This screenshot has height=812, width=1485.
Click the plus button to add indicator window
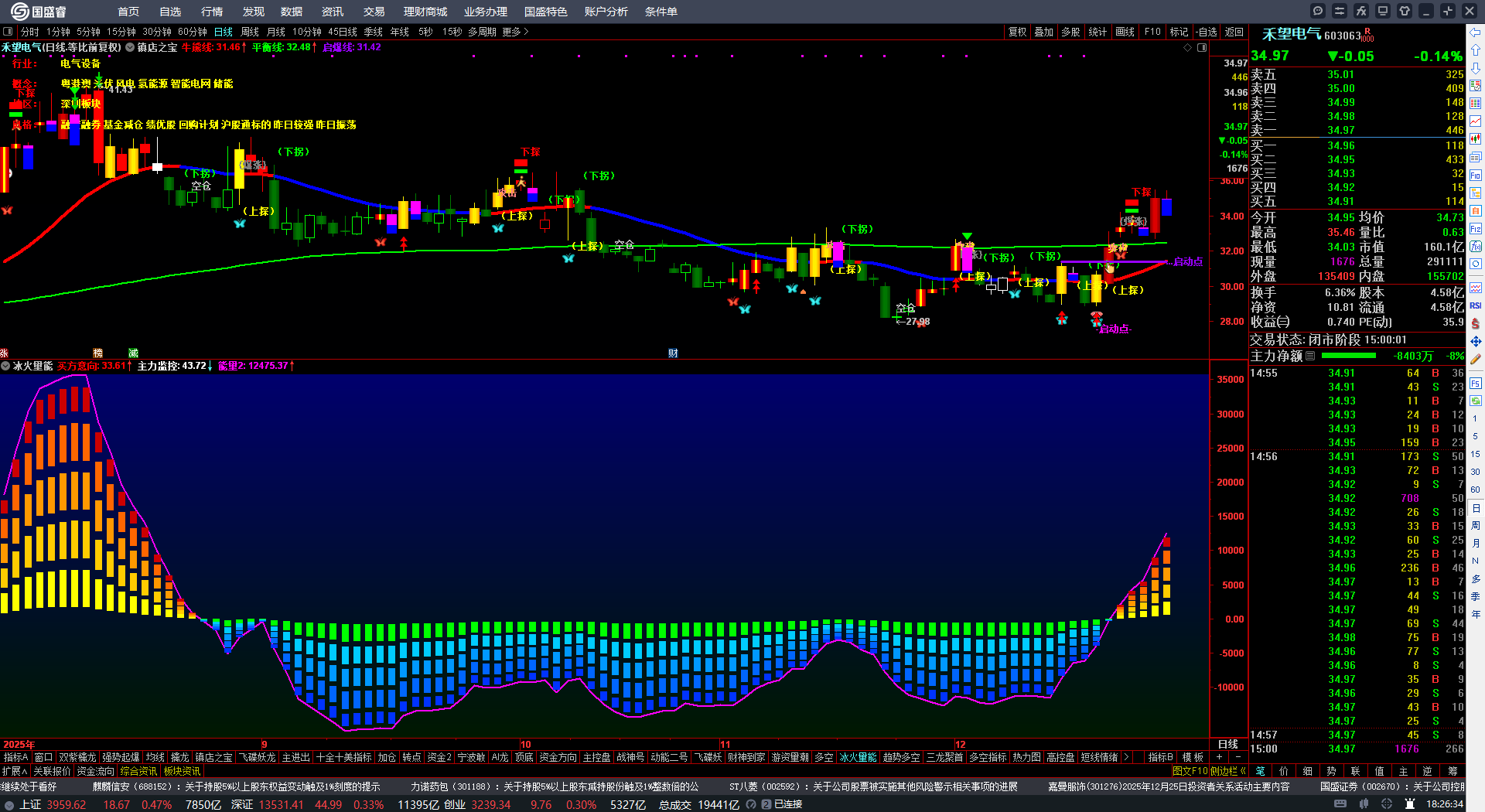[1219, 757]
